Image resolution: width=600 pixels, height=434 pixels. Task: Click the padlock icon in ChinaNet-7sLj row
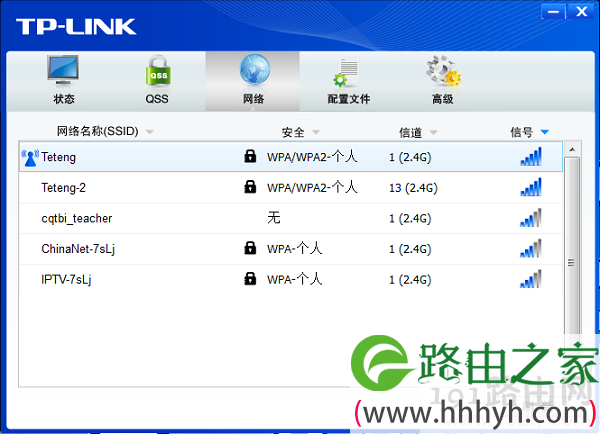pyautogui.click(x=250, y=248)
